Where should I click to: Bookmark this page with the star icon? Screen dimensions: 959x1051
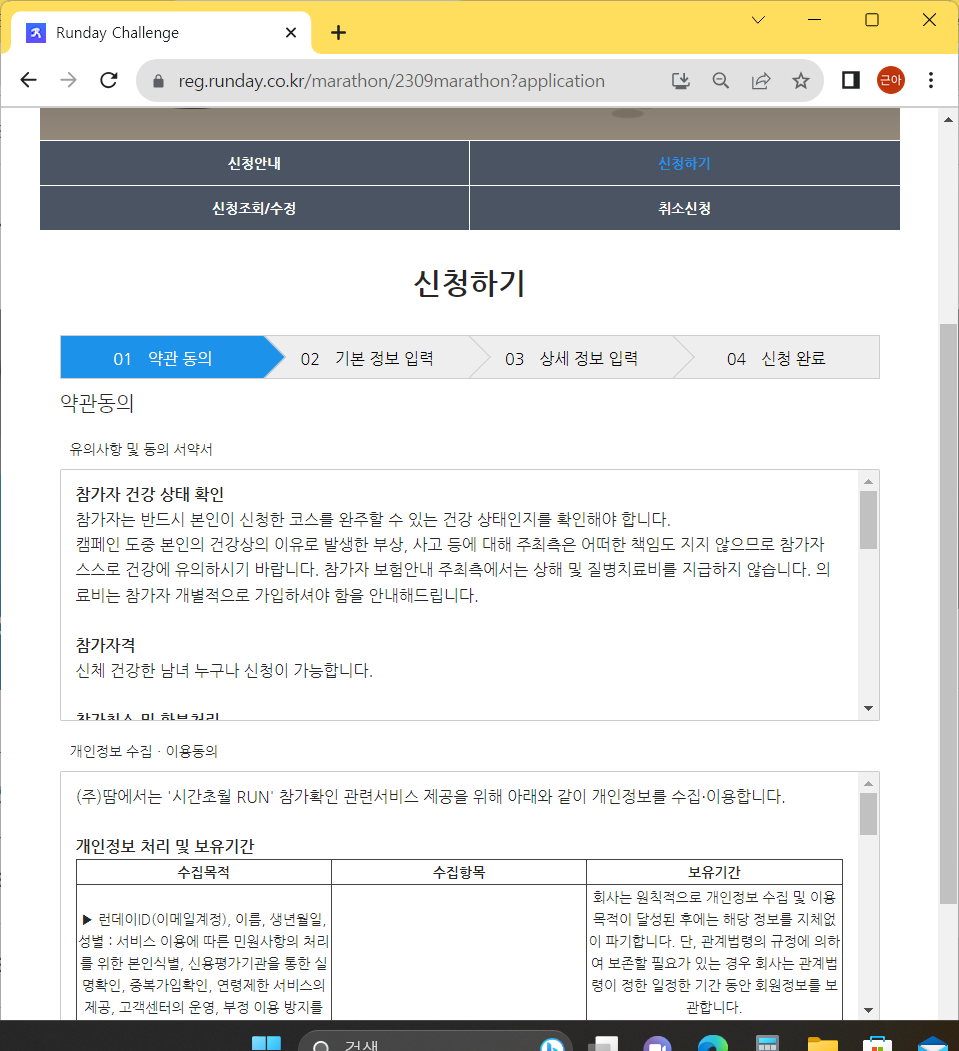click(x=800, y=80)
